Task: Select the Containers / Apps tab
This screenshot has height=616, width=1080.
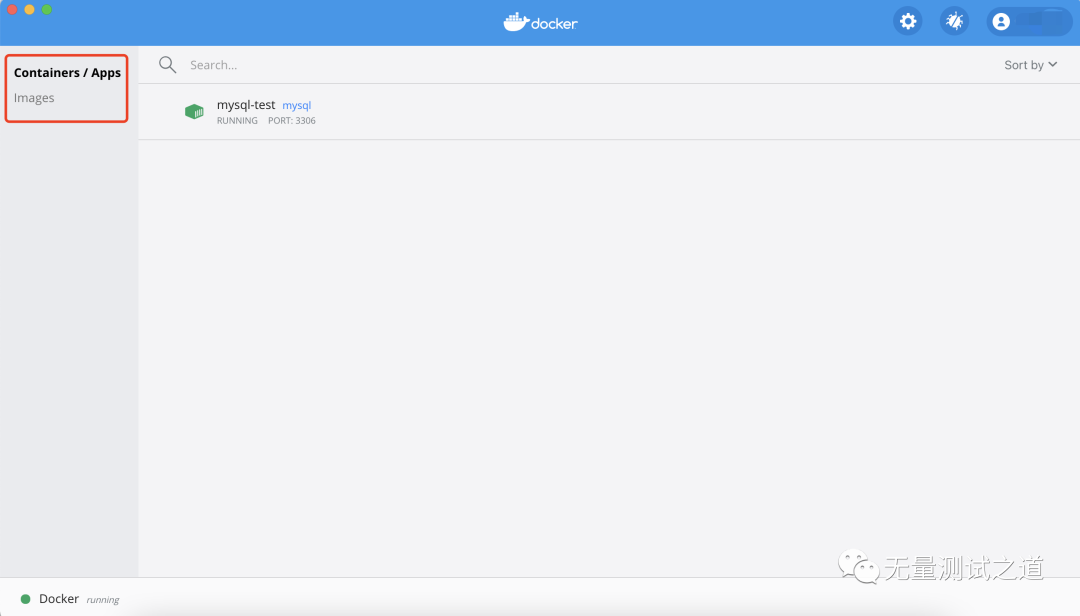Action: (67, 72)
